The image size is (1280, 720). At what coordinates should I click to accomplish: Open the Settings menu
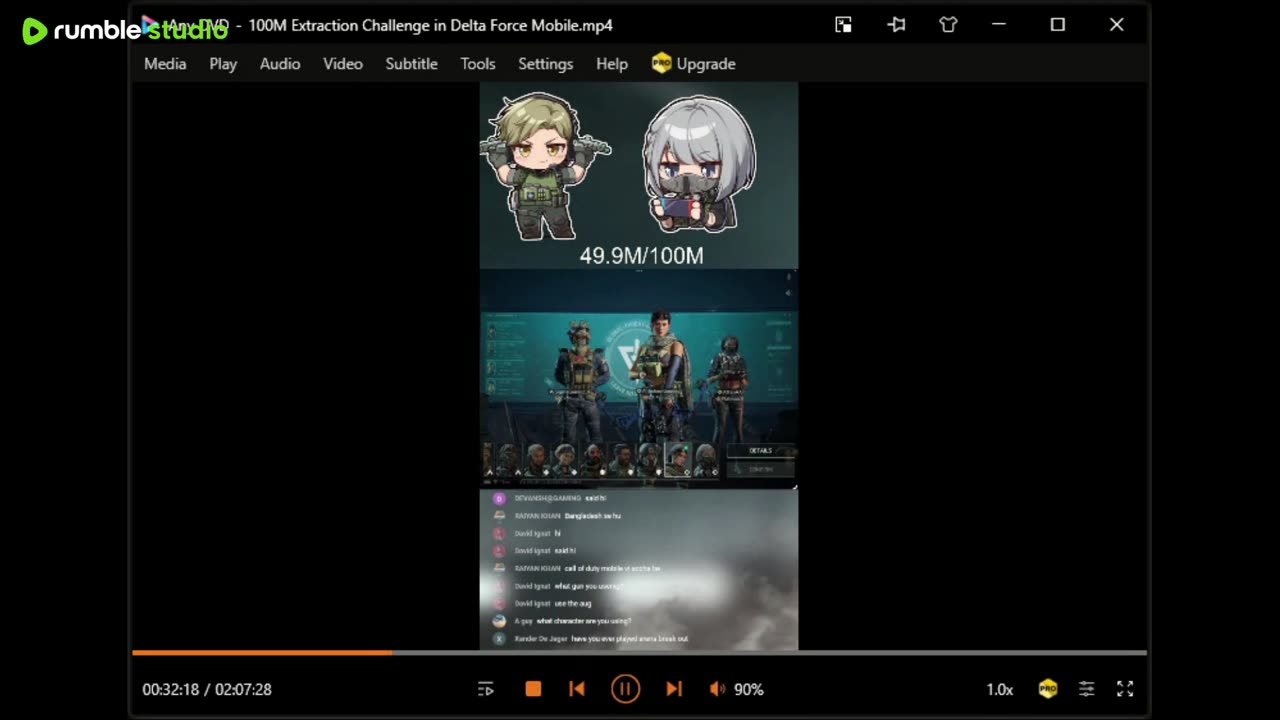point(546,64)
